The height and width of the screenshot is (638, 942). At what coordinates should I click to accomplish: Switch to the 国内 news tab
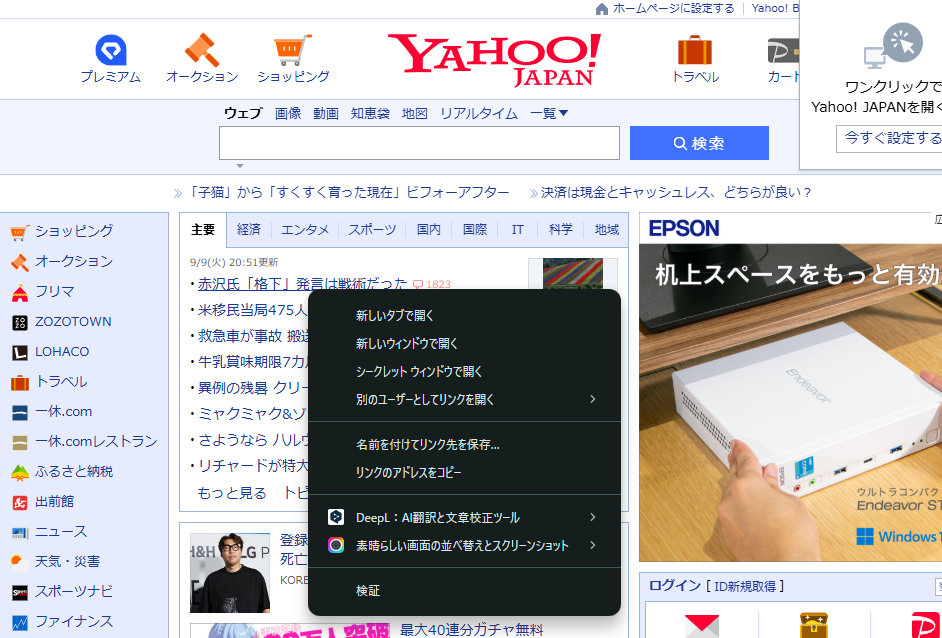pyautogui.click(x=429, y=229)
